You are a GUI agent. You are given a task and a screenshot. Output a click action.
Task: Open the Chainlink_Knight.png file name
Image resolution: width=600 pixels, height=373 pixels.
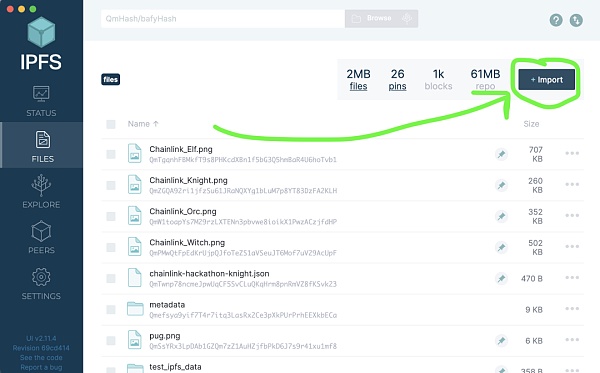point(188,180)
